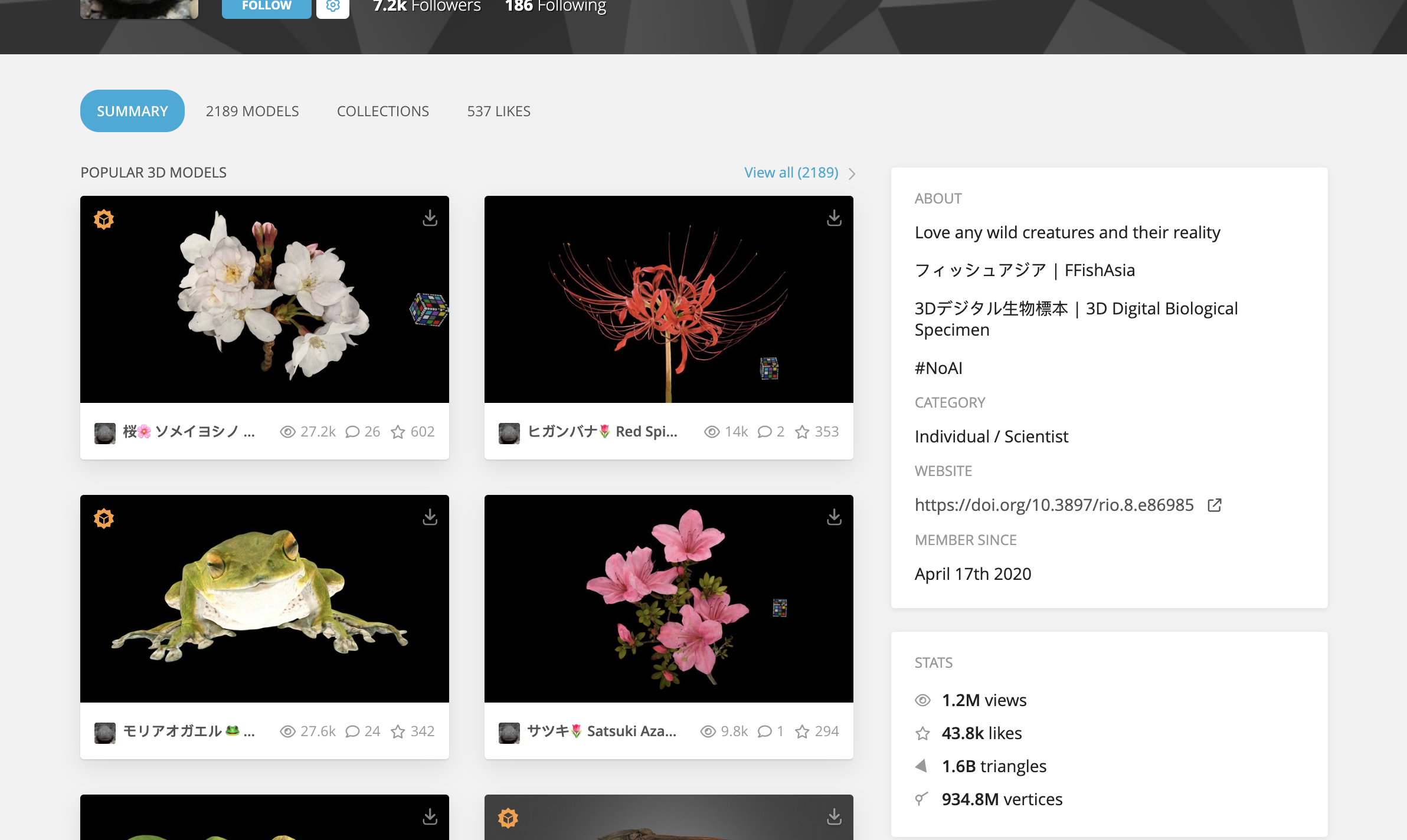1407x840 pixels.
Task: Click author avatar on the Red Spider Lily card
Action: (x=509, y=433)
